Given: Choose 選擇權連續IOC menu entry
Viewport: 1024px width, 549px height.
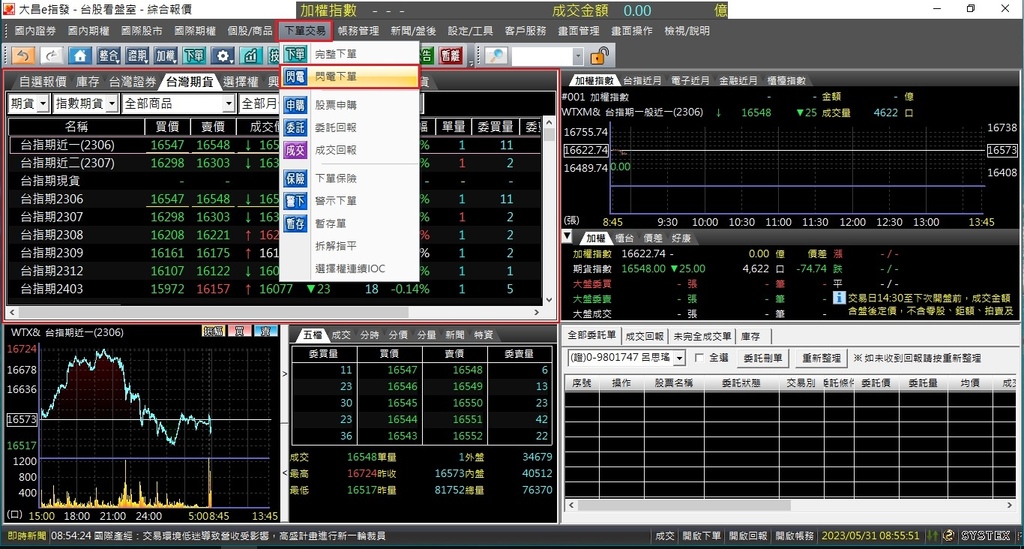Looking at the screenshot, I should [350, 268].
